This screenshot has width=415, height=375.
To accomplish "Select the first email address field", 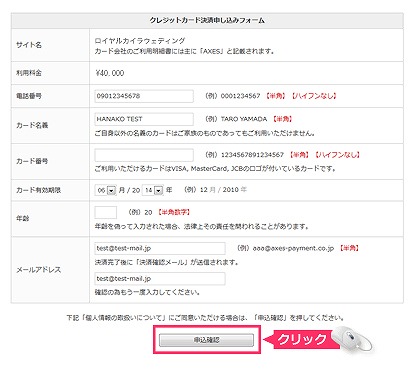I will (160, 248).
